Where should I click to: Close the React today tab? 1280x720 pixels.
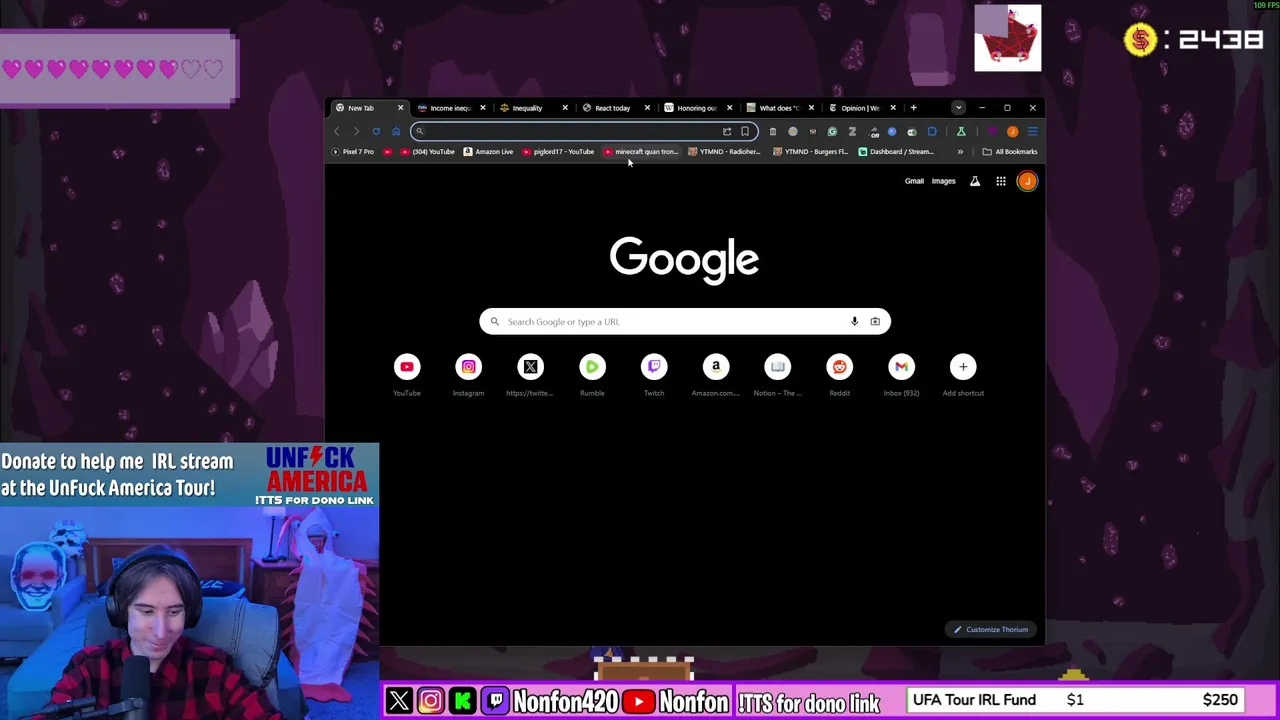tap(647, 108)
